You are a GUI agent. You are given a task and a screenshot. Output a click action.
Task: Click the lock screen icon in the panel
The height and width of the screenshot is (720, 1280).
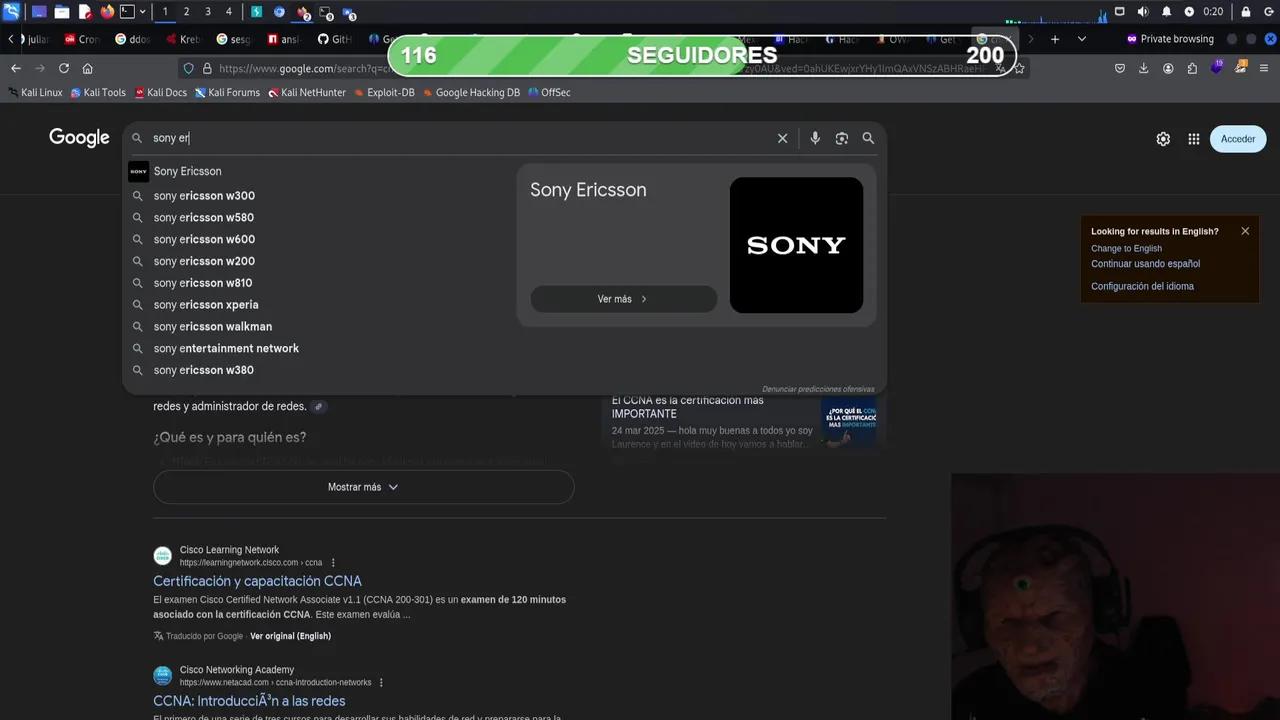pyautogui.click(x=1246, y=12)
